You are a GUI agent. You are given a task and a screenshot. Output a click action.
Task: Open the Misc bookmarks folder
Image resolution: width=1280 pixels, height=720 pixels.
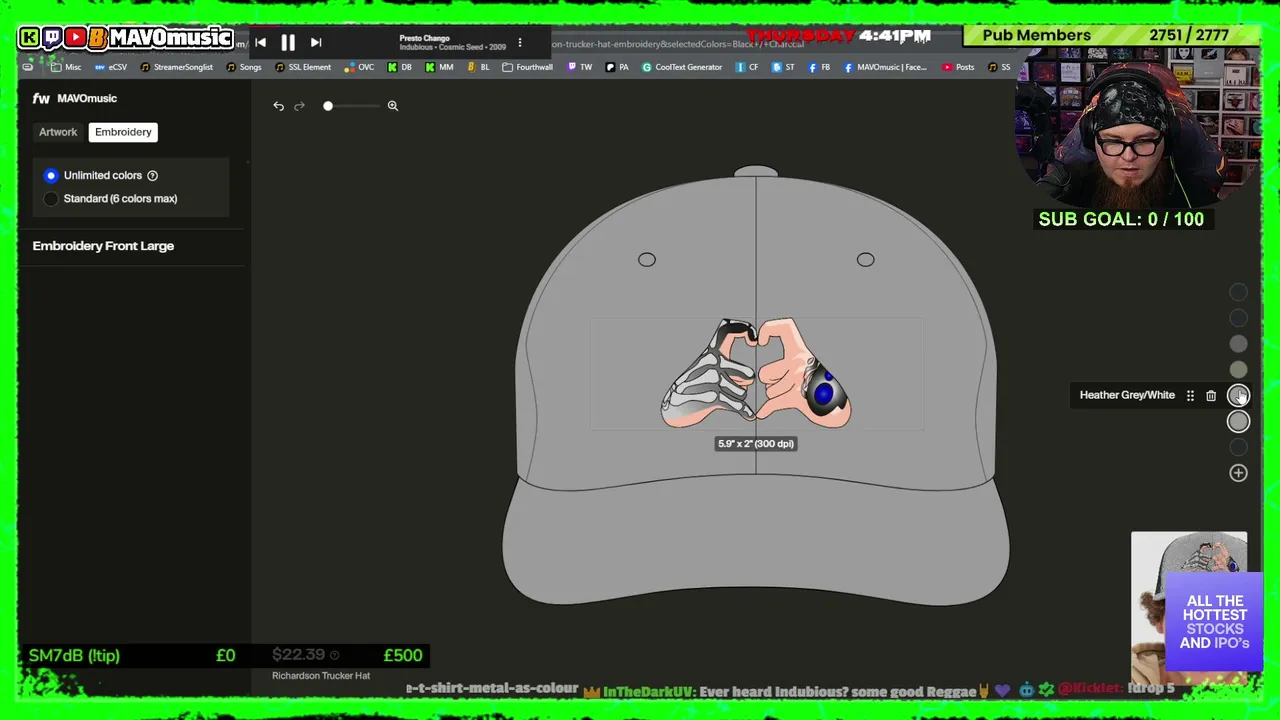click(66, 67)
